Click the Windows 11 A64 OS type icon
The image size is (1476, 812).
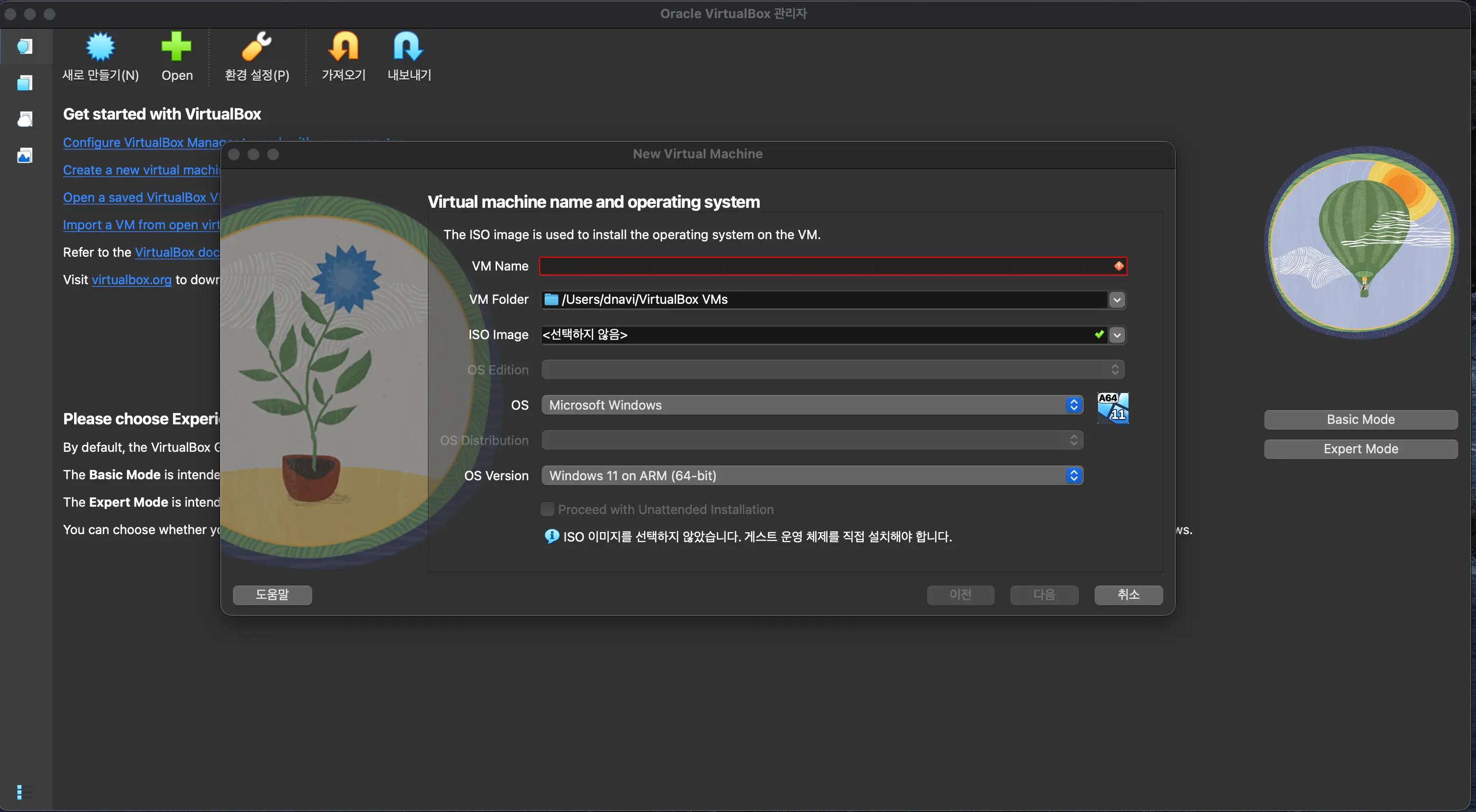(x=1112, y=408)
